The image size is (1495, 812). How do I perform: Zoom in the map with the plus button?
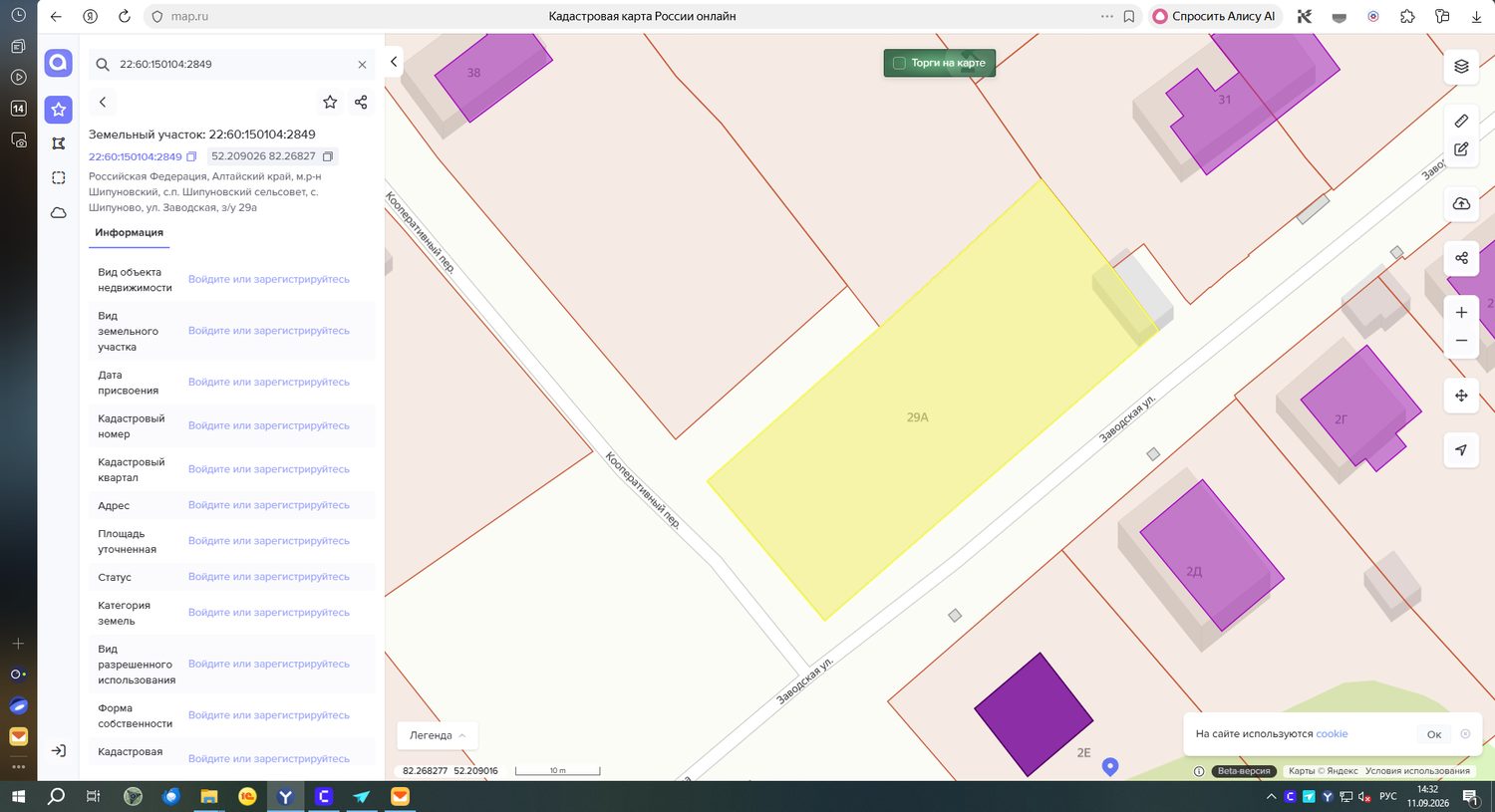coord(1461,312)
